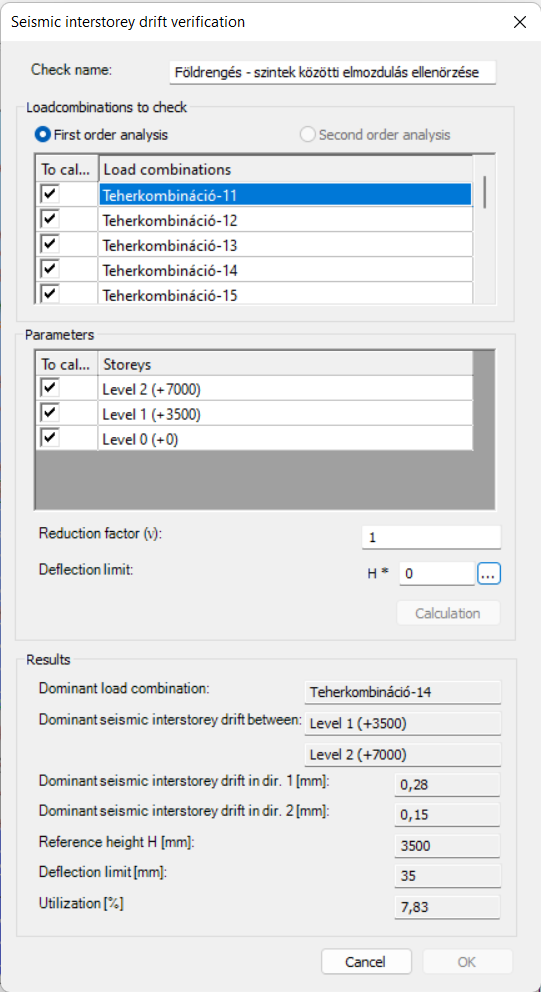Click the Load combinations column header
Screen dimensions: 541x992
coord(285,170)
